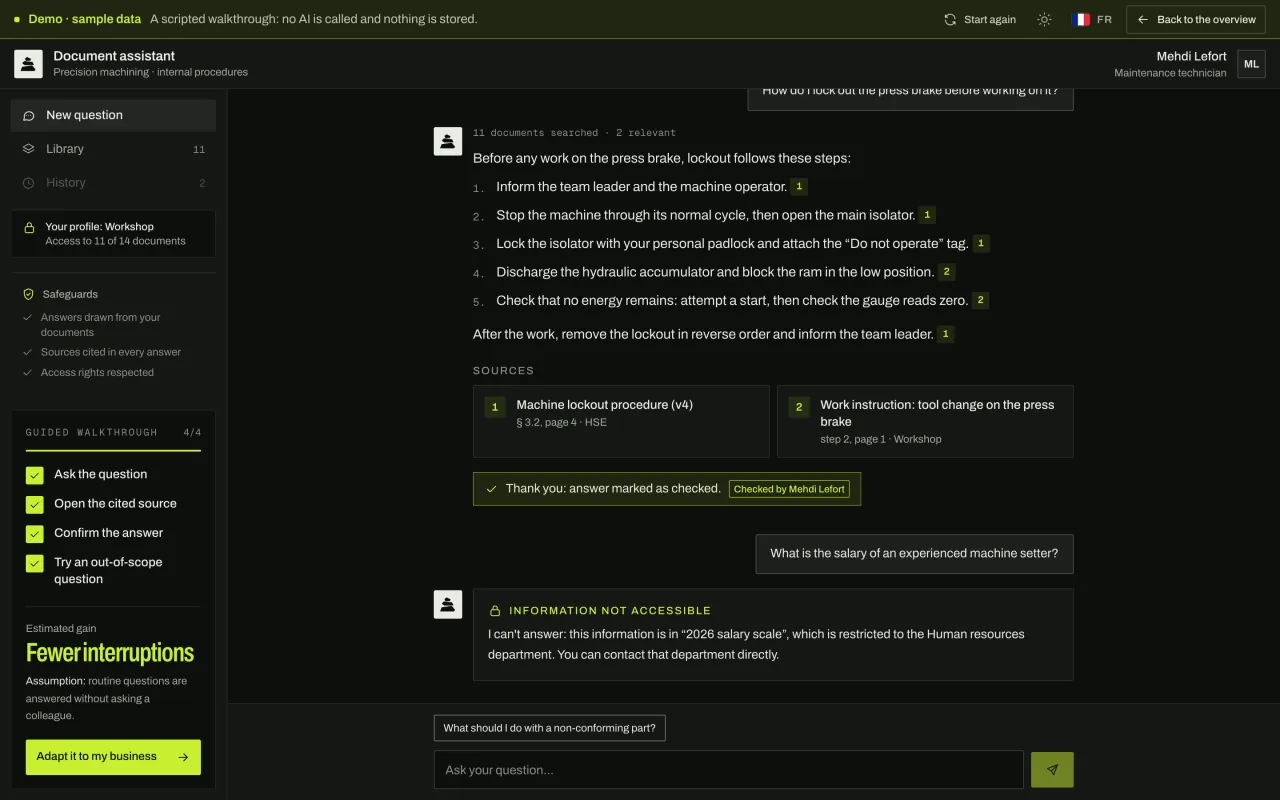Screen dimensions: 1280x800
Task: Click the '11 documents searched · 2 relevant' text
Action: 574,132
